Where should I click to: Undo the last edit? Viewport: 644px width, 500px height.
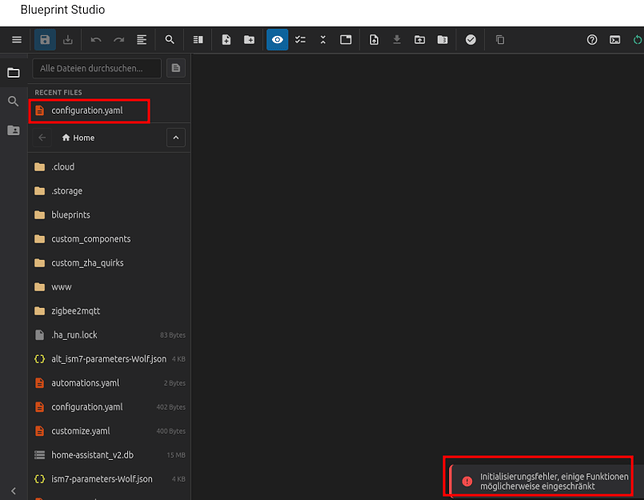tap(96, 40)
